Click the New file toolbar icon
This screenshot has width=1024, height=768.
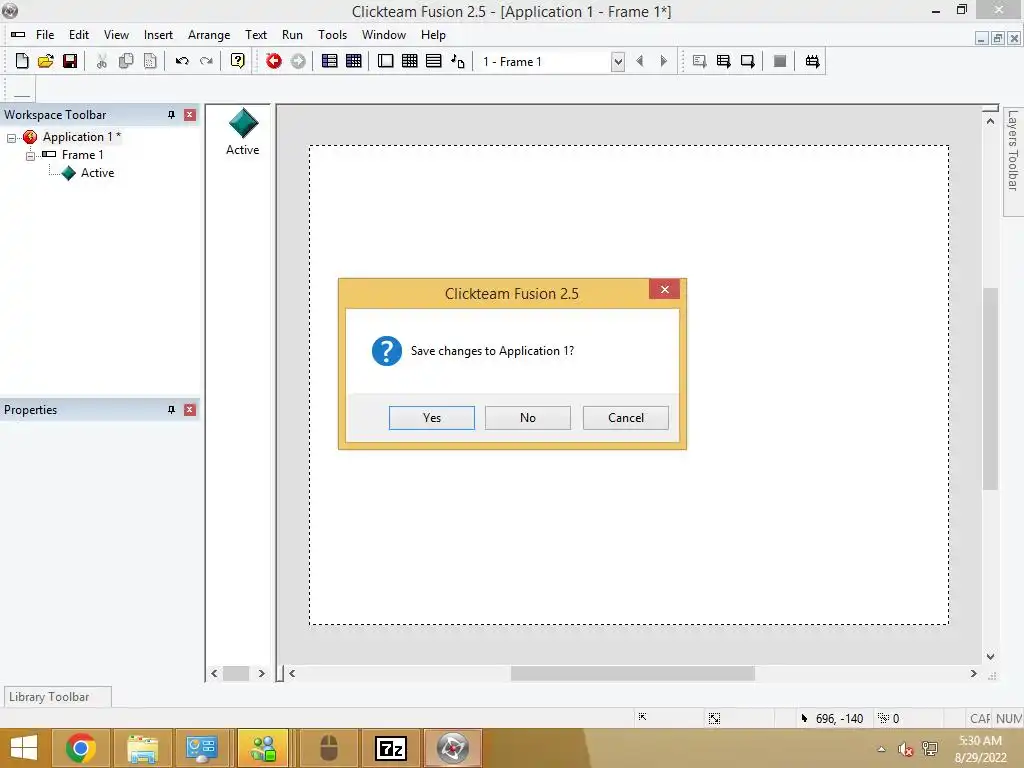(x=22, y=61)
